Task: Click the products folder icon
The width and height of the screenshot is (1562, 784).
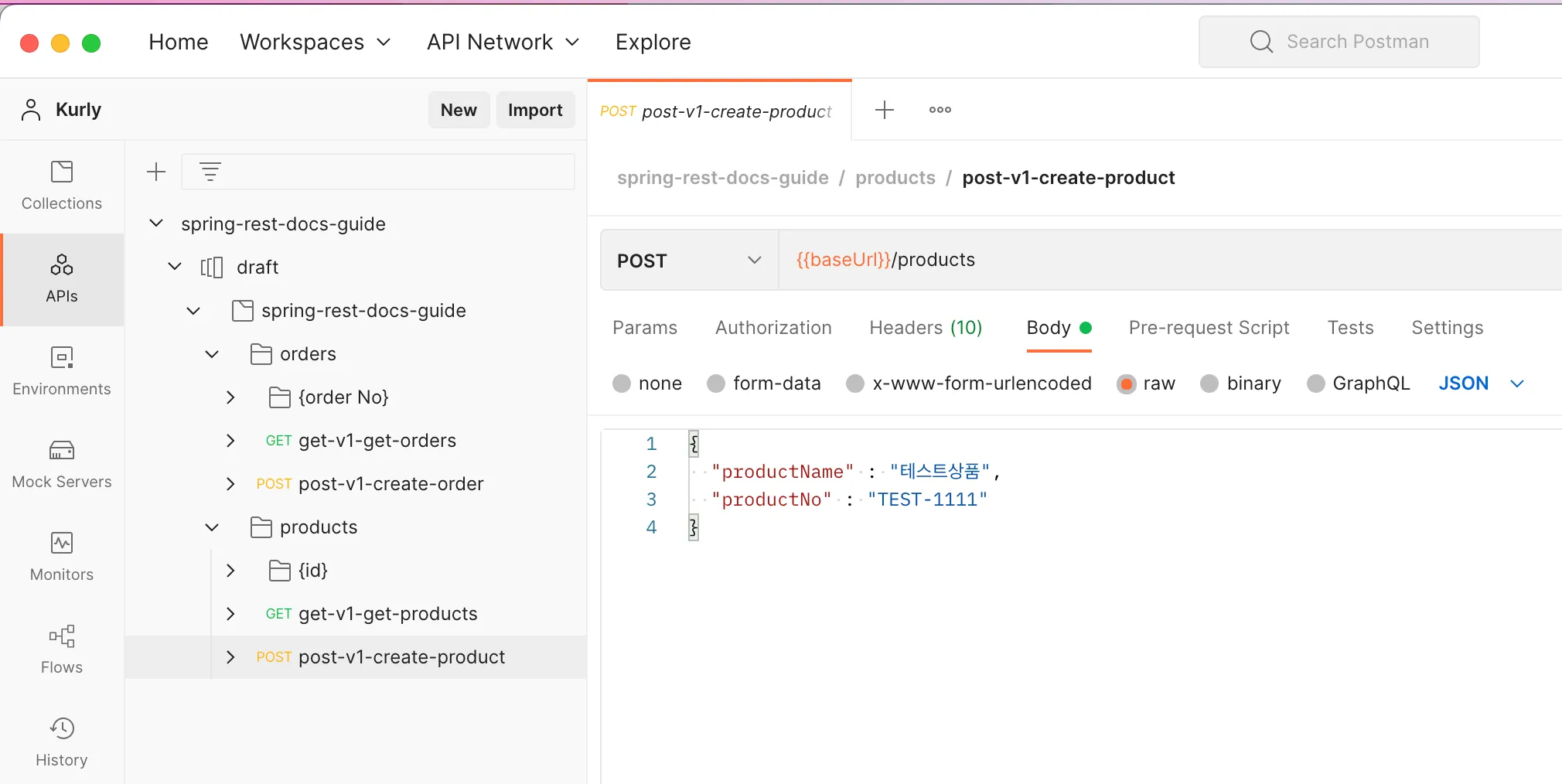Action: (261, 527)
